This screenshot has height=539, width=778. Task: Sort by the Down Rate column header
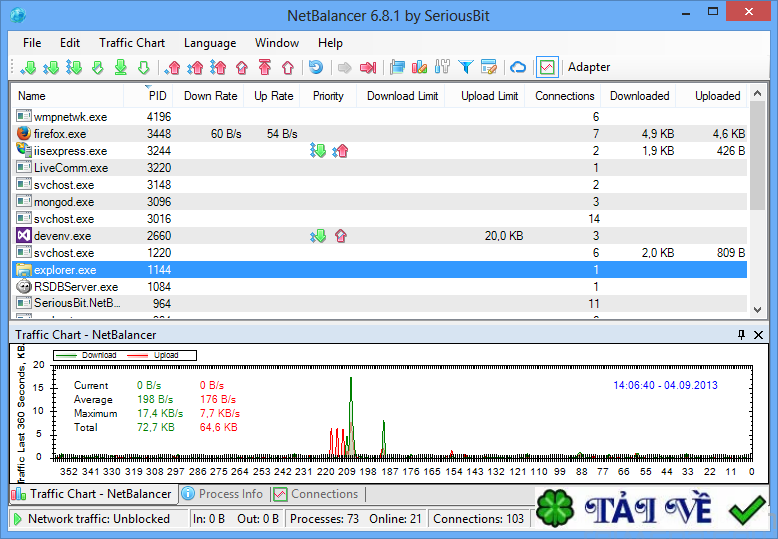[211, 96]
